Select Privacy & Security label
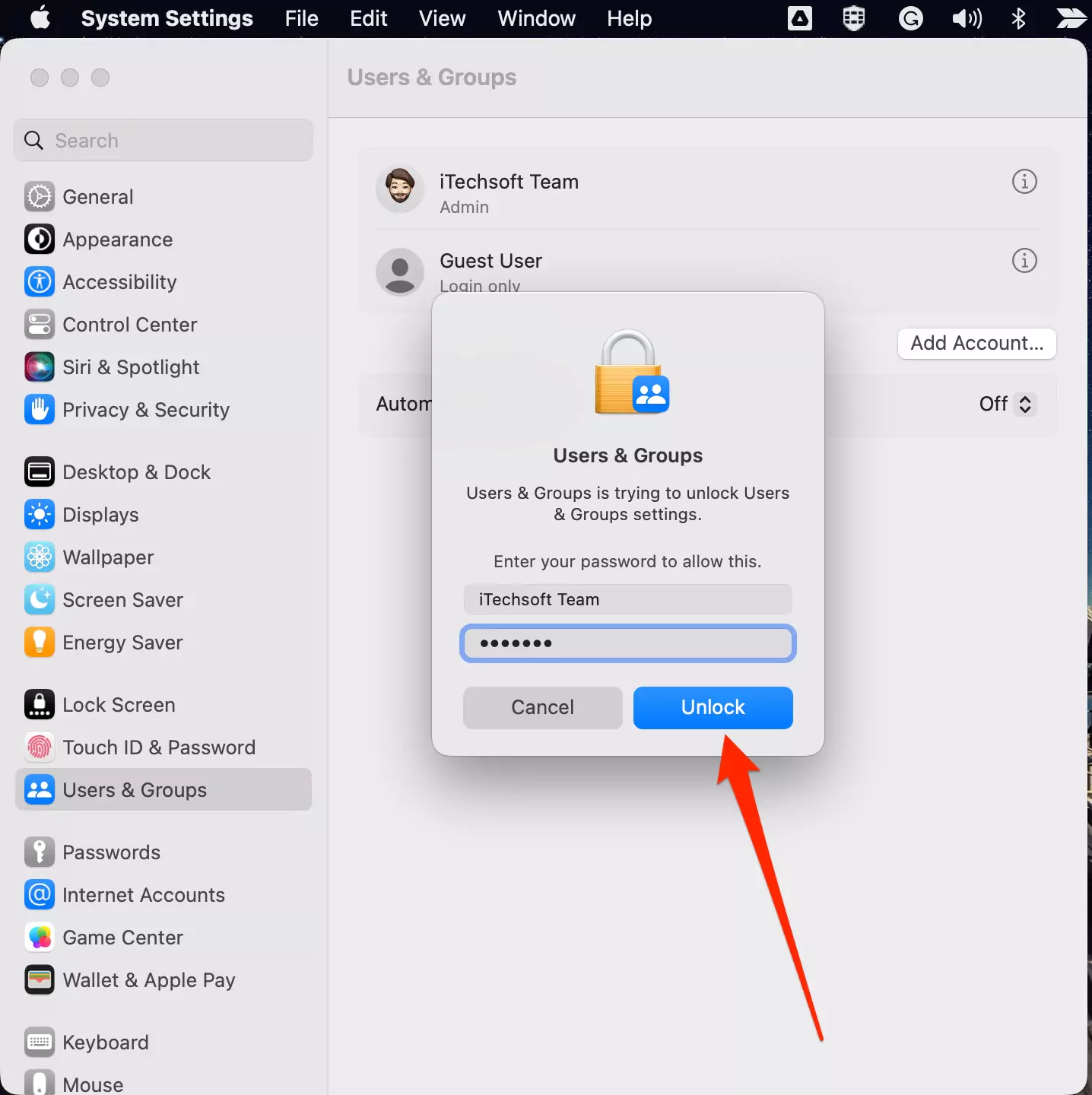This screenshot has height=1095, width=1092. (146, 410)
